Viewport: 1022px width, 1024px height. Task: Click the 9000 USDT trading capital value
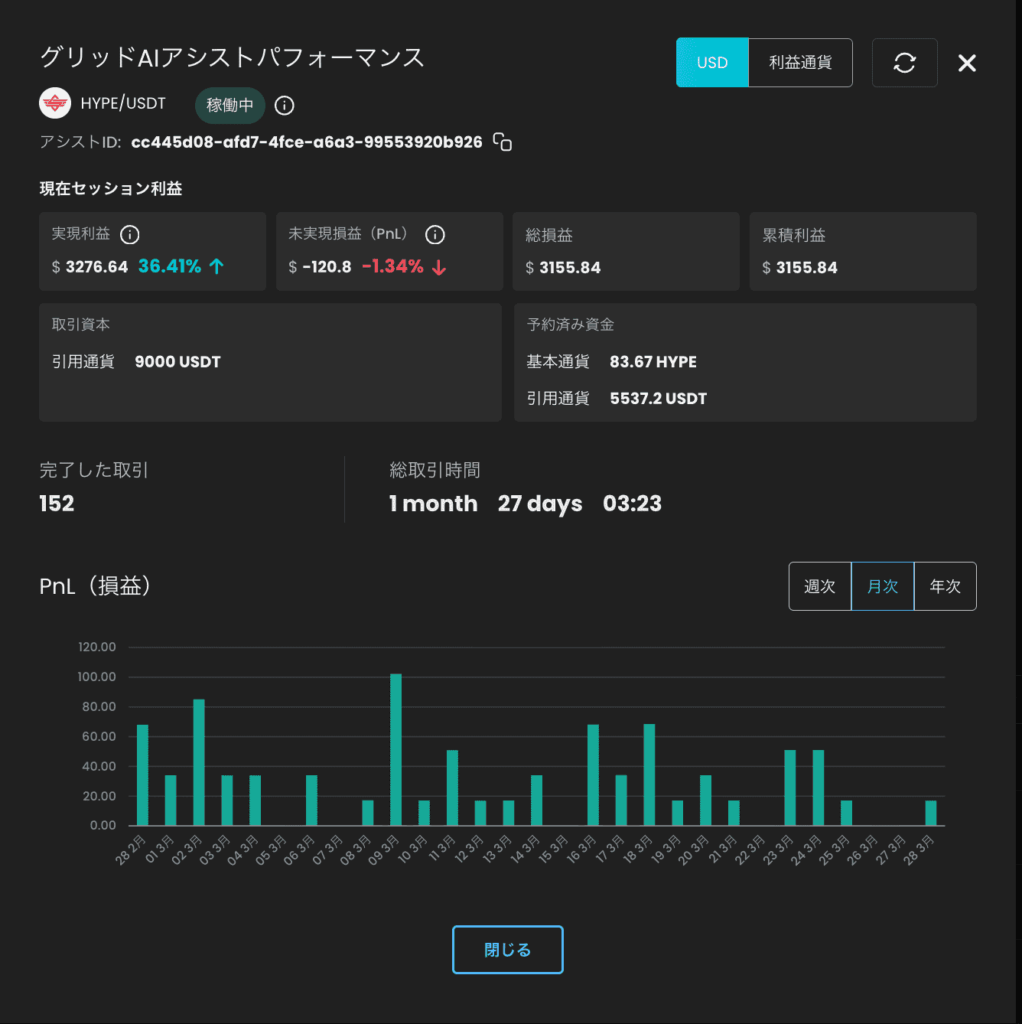pyautogui.click(x=178, y=362)
